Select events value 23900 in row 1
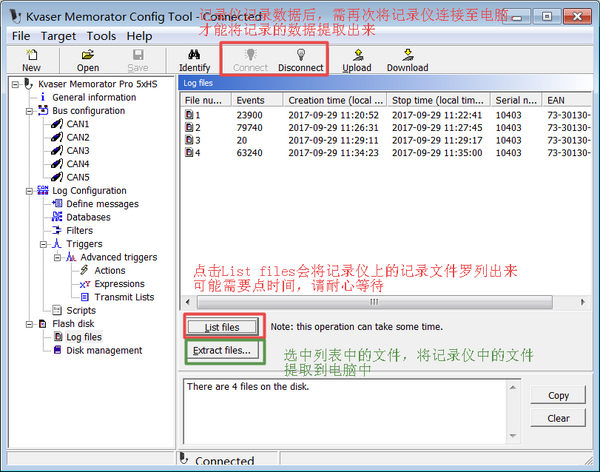Screen dimensions: 600x472 click(x=249, y=115)
